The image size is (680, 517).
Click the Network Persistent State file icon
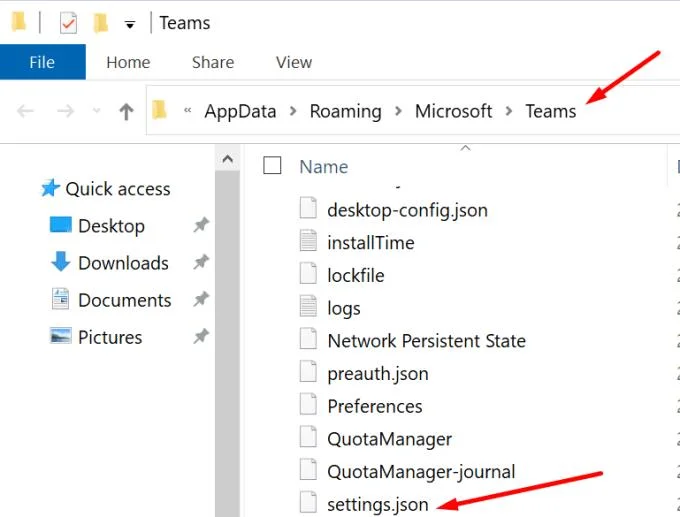click(308, 338)
